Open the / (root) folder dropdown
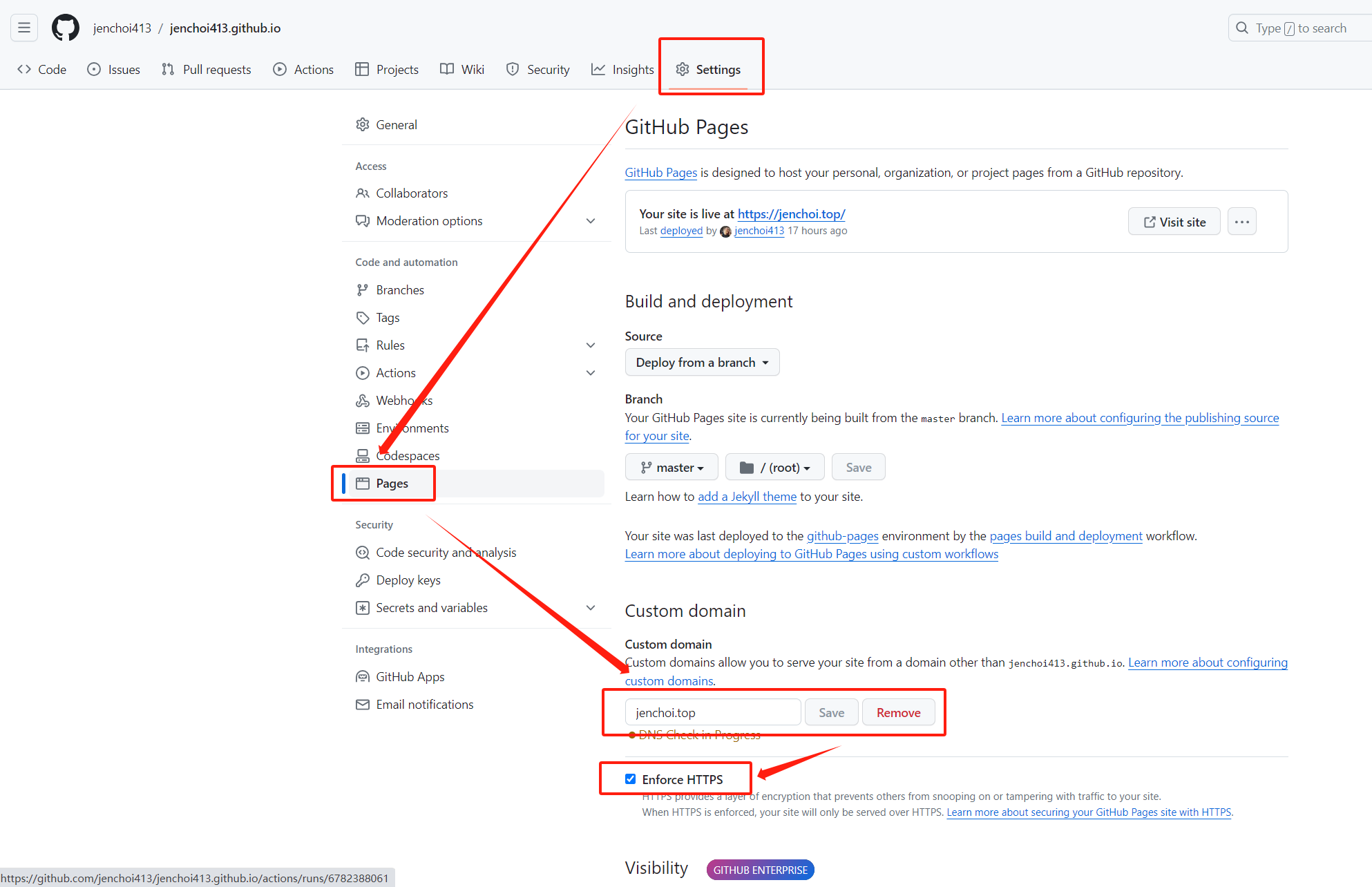Image resolution: width=1372 pixels, height=887 pixels. [775, 468]
